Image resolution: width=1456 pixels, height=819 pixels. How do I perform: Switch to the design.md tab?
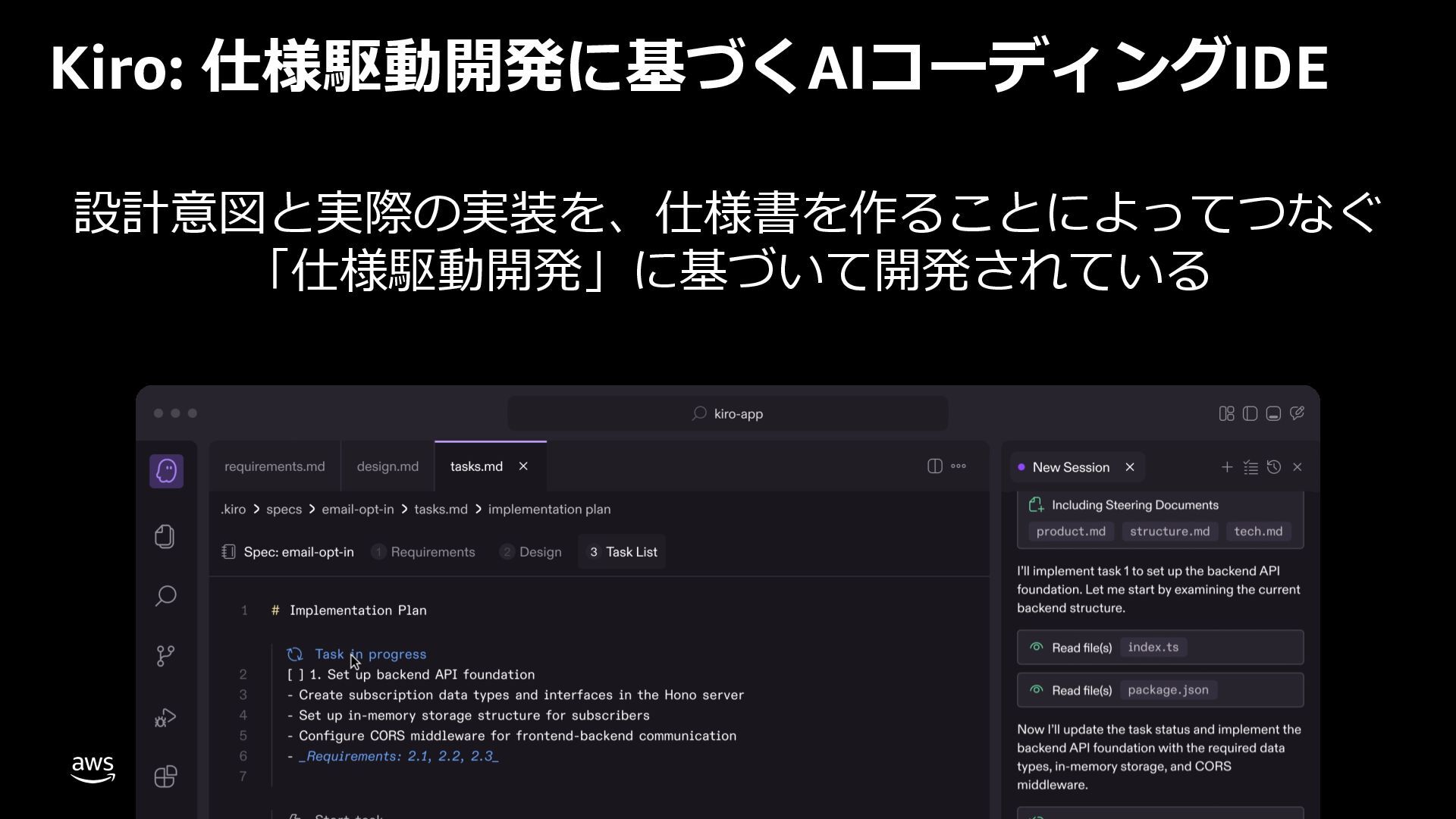[x=388, y=466]
